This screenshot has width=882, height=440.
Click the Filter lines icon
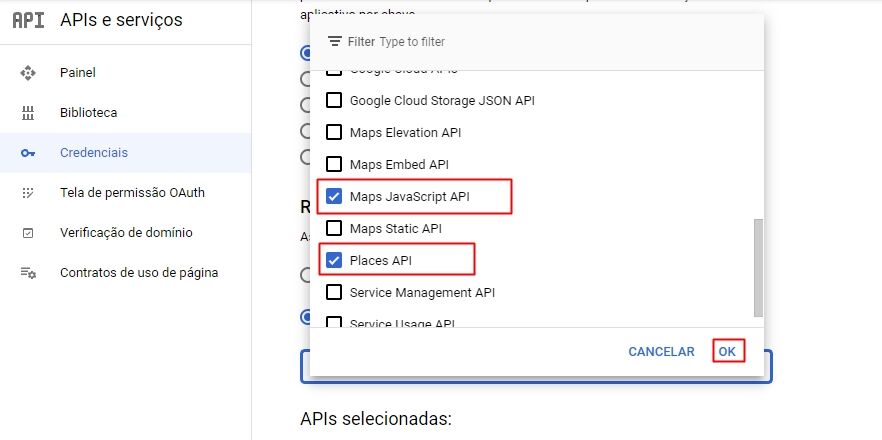tap(335, 42)
